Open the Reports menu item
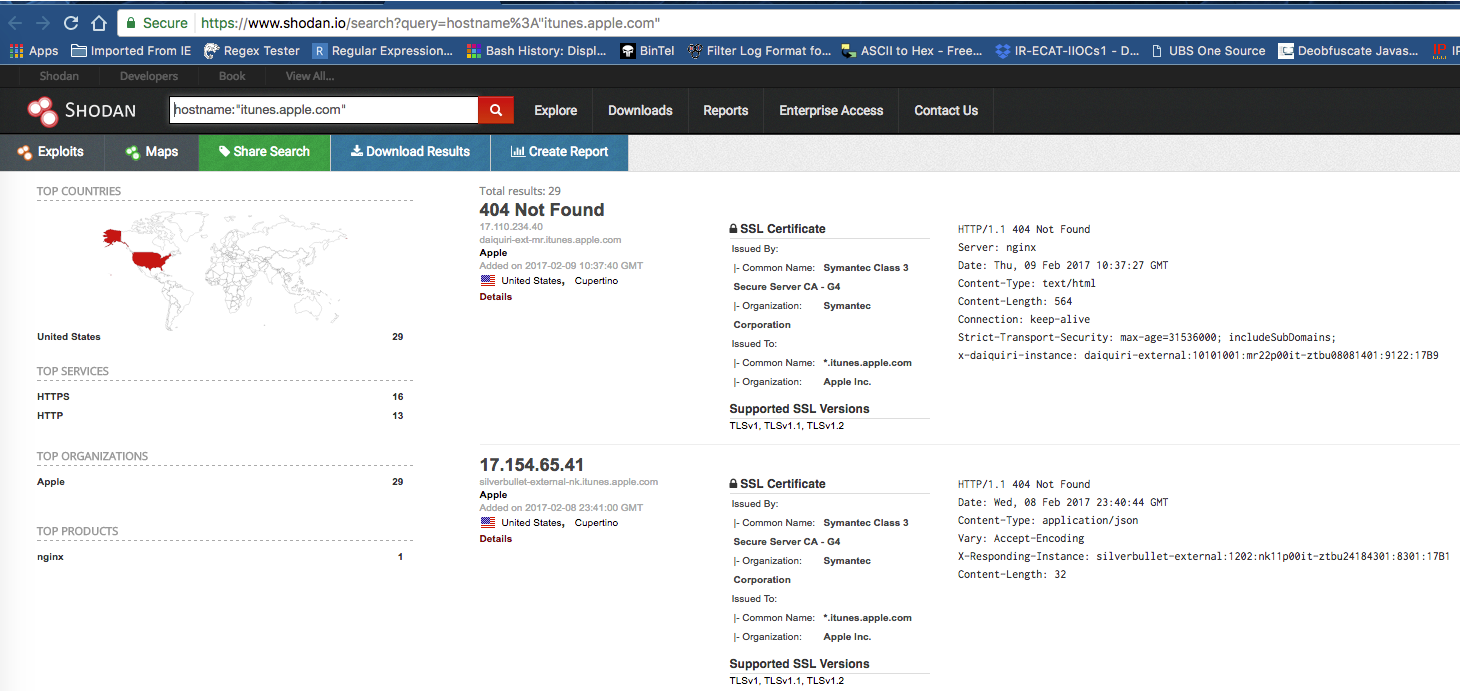Image resolution: width=1461 pixels, height=691 pixels. [725, 111]
